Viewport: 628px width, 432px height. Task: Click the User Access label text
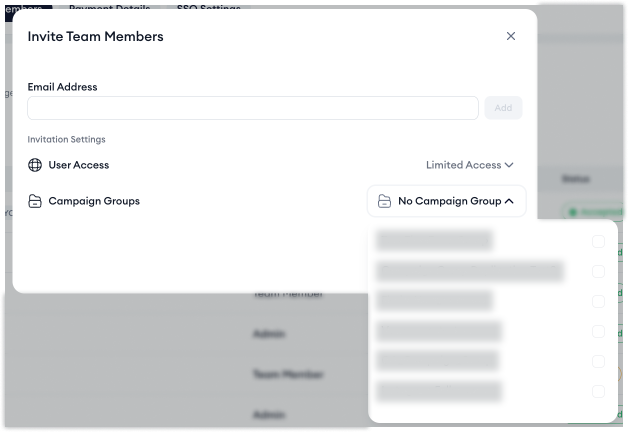tap(79, 165)
